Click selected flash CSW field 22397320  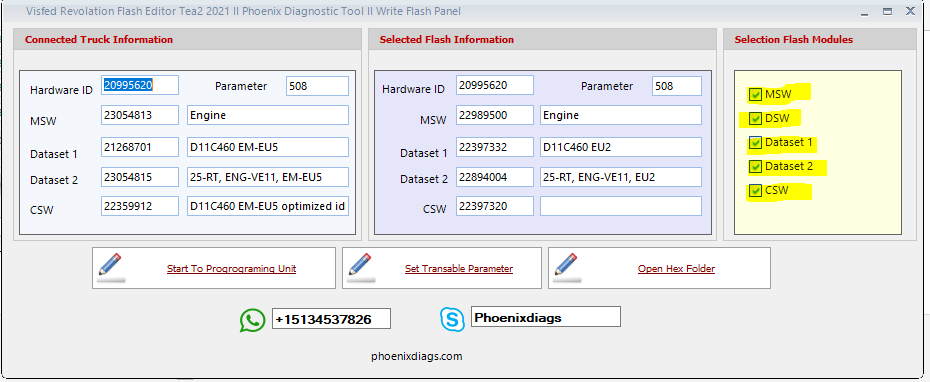point(495,206)
